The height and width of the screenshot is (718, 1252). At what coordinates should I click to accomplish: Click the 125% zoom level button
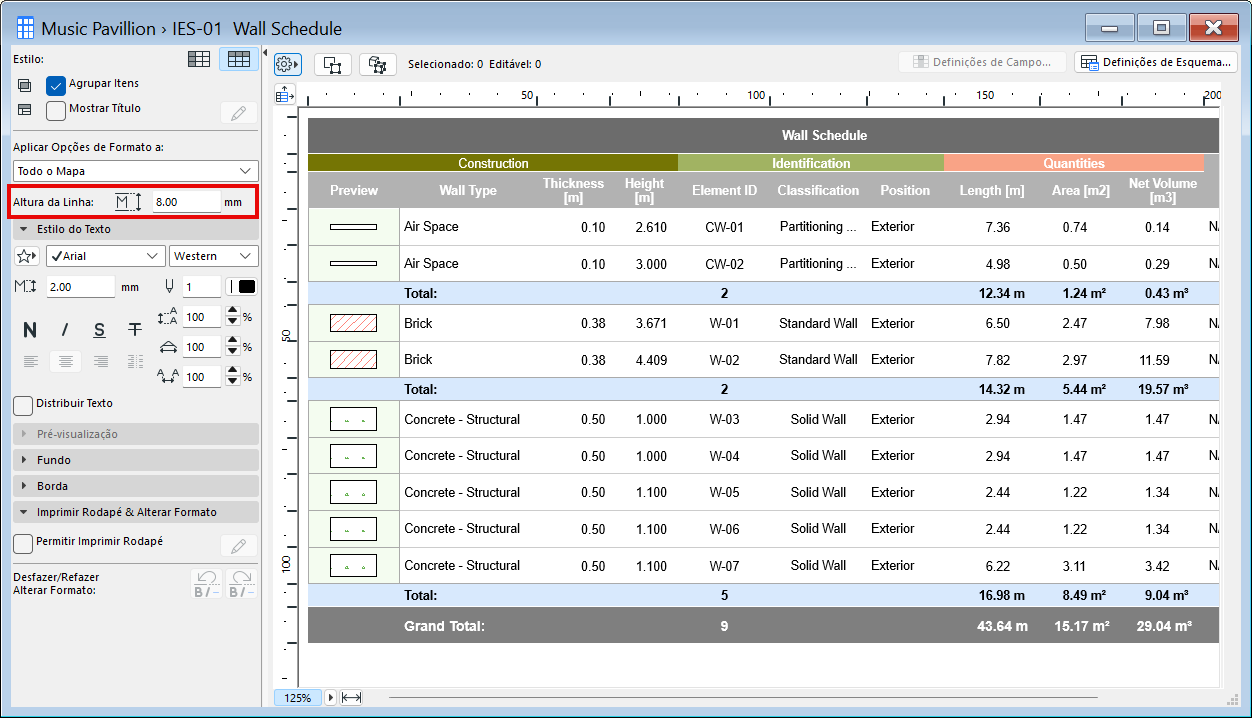click(297, 698)
